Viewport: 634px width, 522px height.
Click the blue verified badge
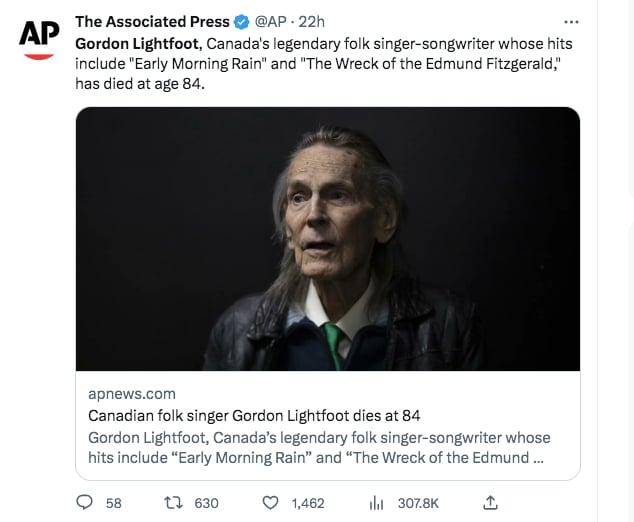[242, 22]
